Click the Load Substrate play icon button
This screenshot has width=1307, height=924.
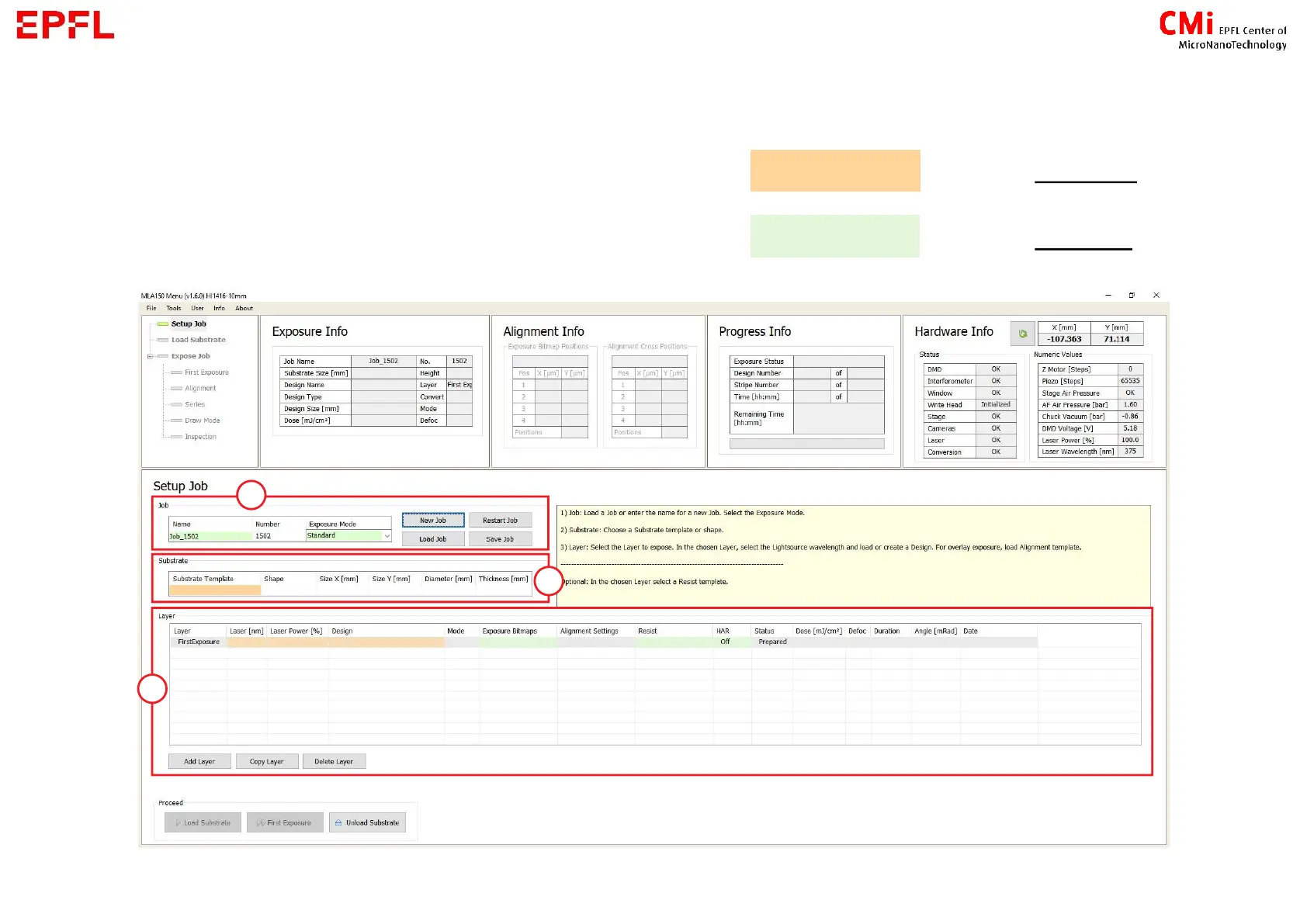(x=203, y=822)
